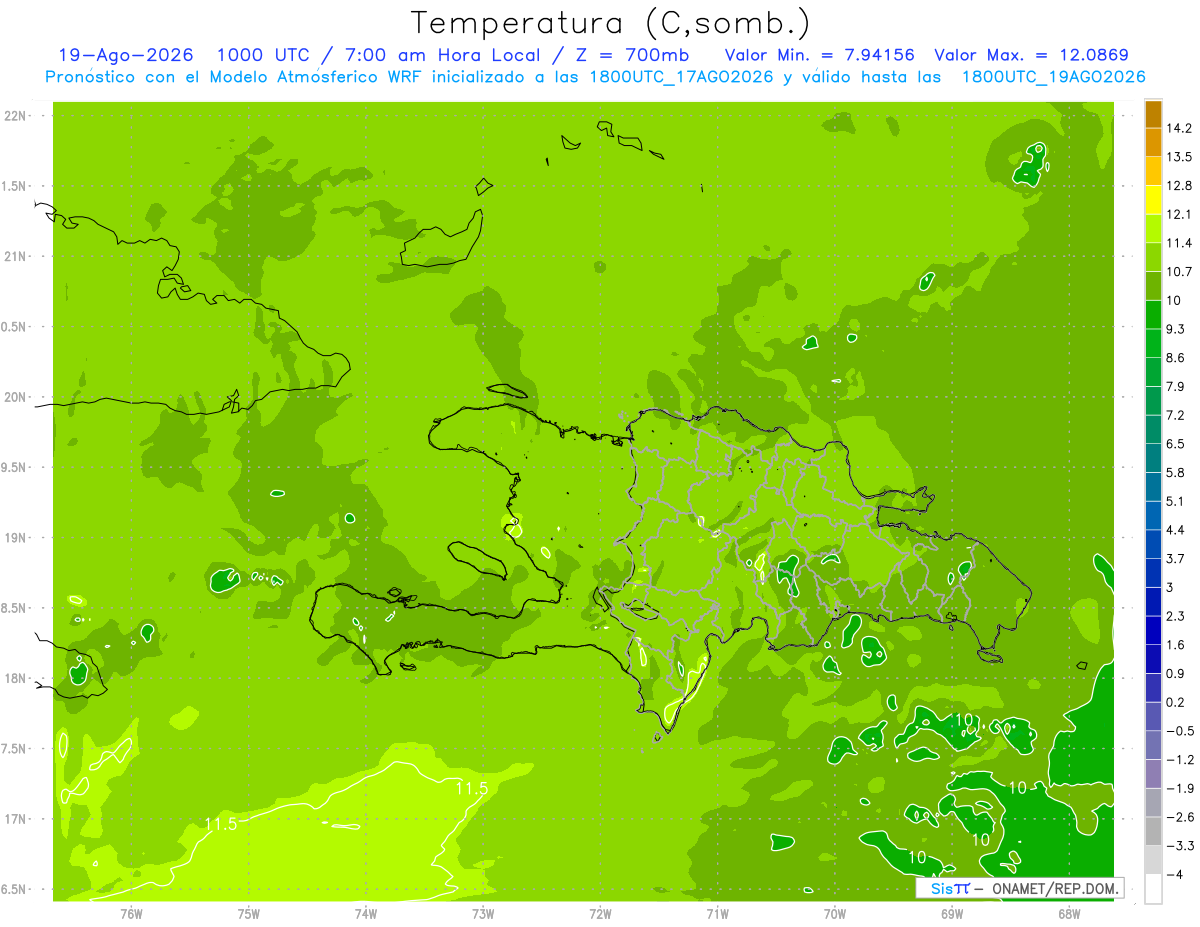Click the '72W' longitude label
1200x927 pixels.
coord(600,913)
